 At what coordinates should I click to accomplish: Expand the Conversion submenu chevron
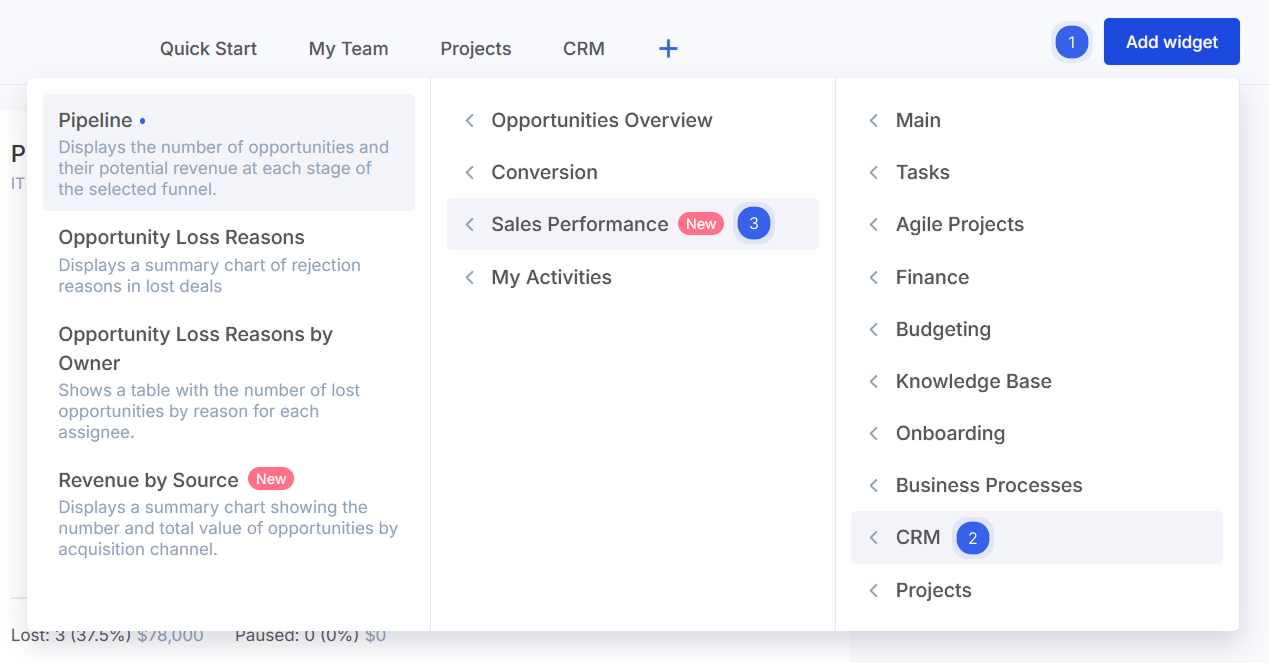470,172
